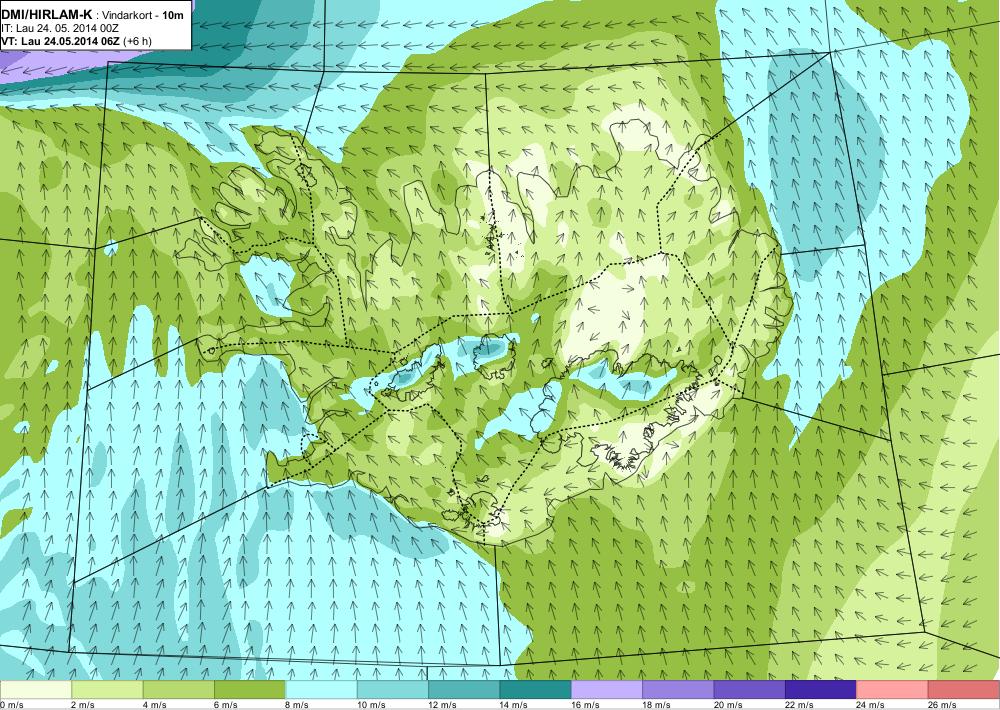Click the 'DMI/HIRLAM-K' title text
Image resolution: width=1000 pixels, height=710 pixels.
[x=47, y=14]
